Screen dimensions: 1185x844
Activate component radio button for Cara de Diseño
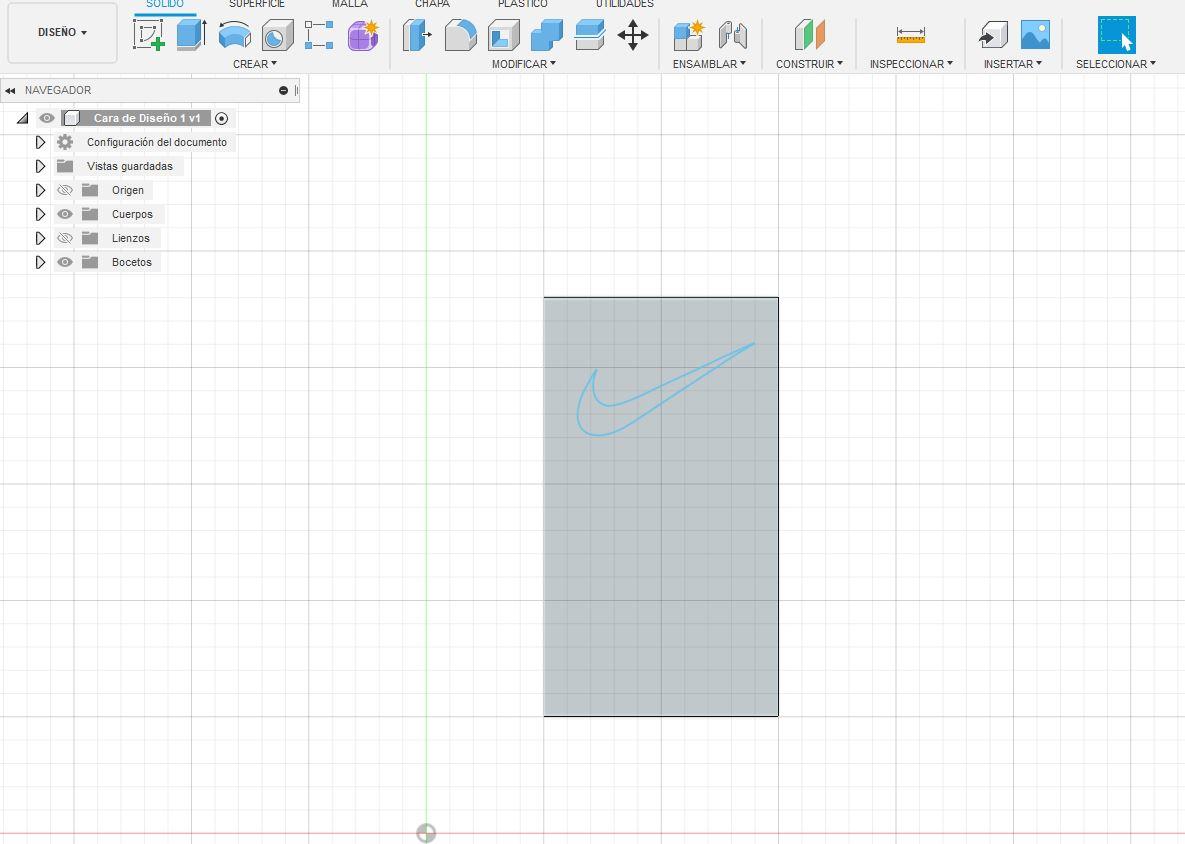pyautogui.click(x=221, y=119)
